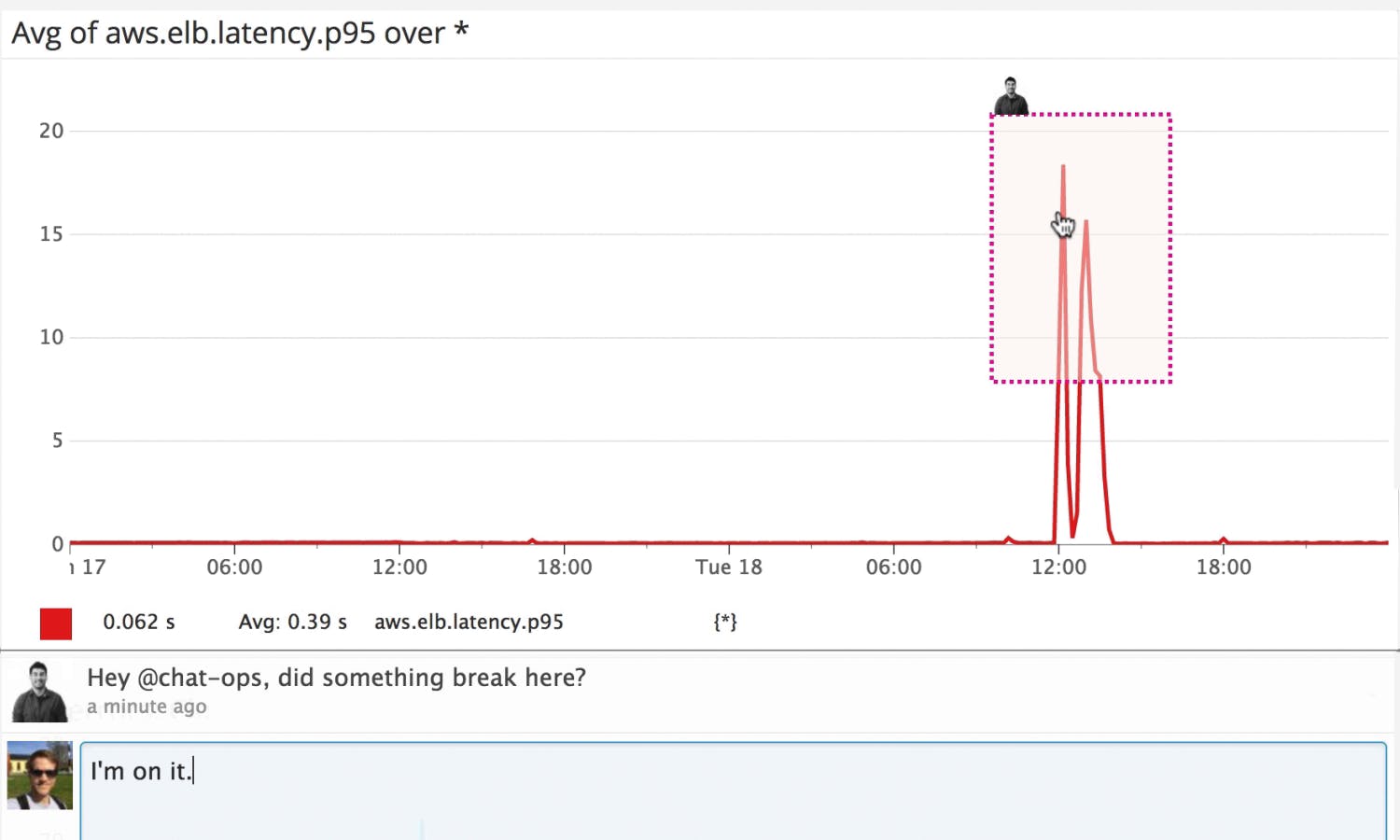Click the y-axis label 10
Viewport: 1400px width, 840px height.
tap(51, 338)
